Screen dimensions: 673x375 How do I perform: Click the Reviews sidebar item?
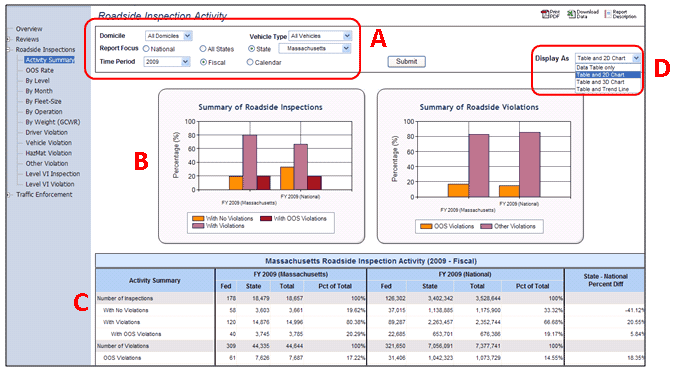[27, 39]
